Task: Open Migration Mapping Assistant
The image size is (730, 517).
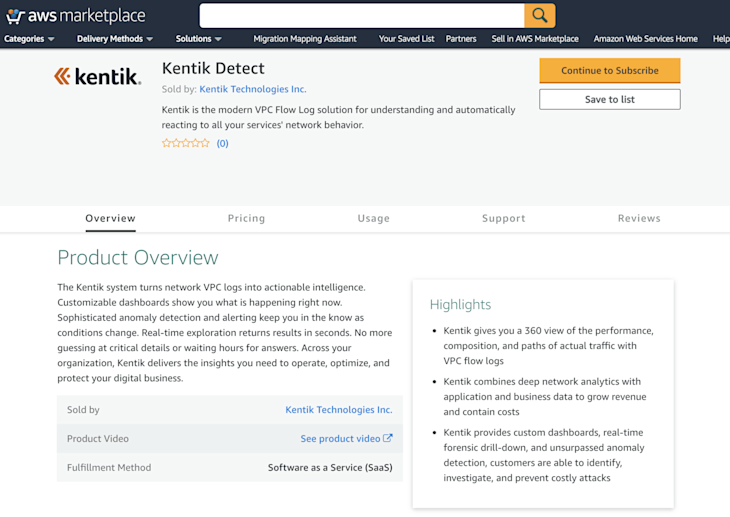Action: pos(305,39)
